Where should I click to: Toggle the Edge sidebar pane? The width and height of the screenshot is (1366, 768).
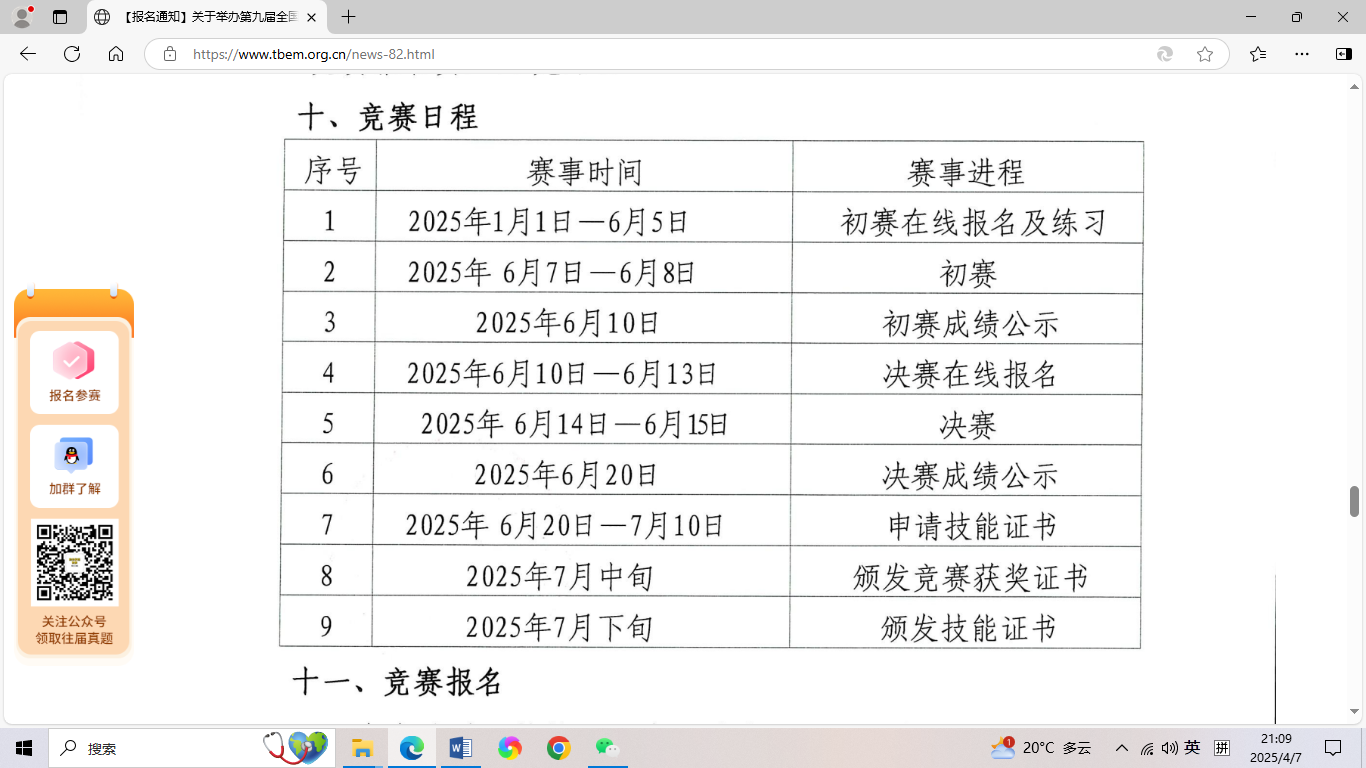(1343, 54)
